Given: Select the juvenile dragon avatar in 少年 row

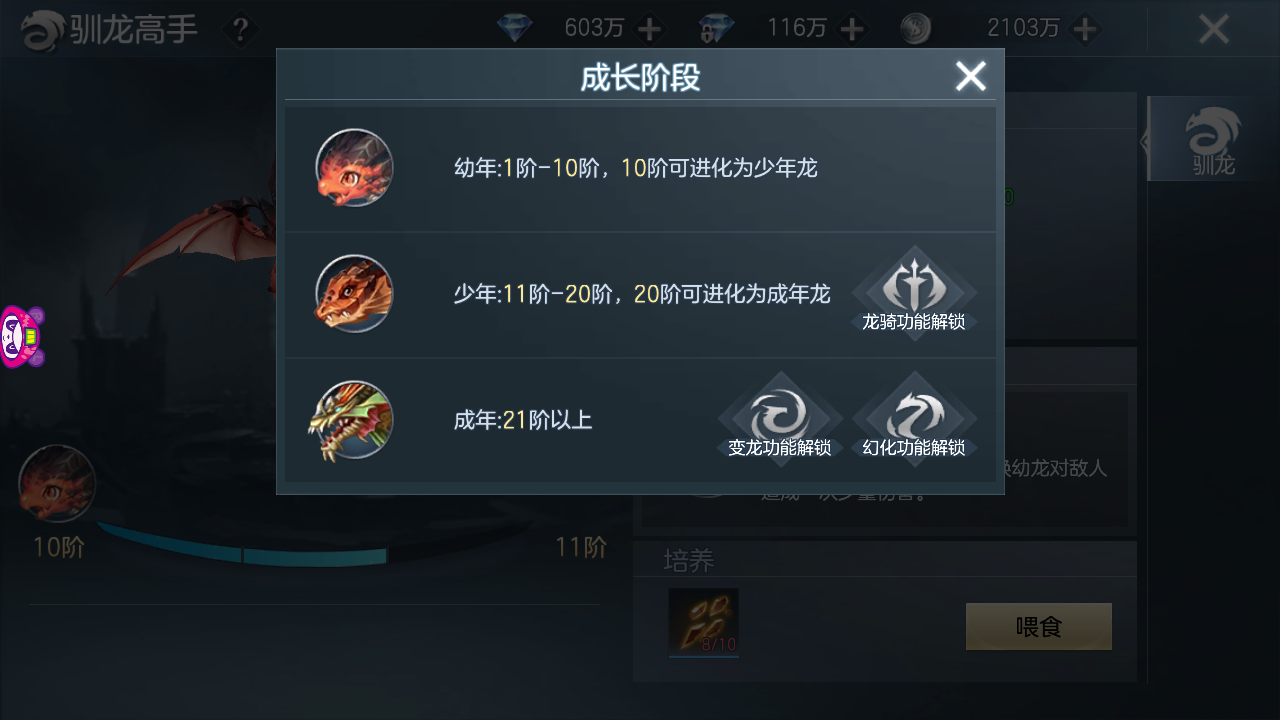Looking at the screenshot, I should (354, 293).
